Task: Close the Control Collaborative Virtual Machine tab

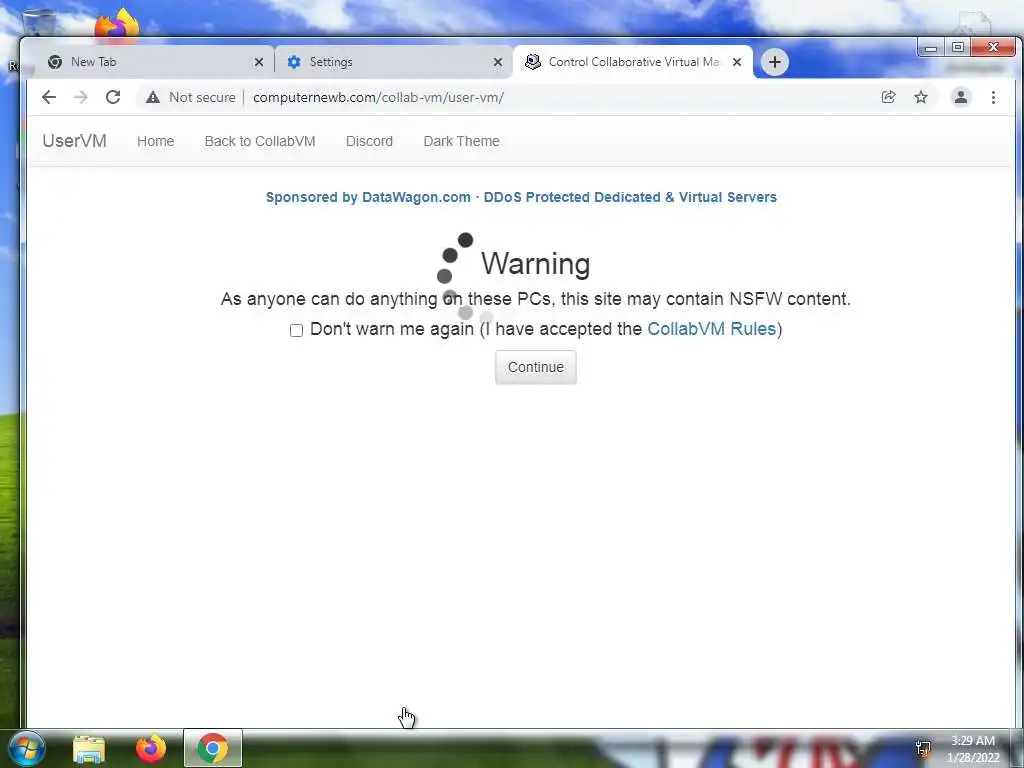Action: pyautogui.click(x=737, y=62)
